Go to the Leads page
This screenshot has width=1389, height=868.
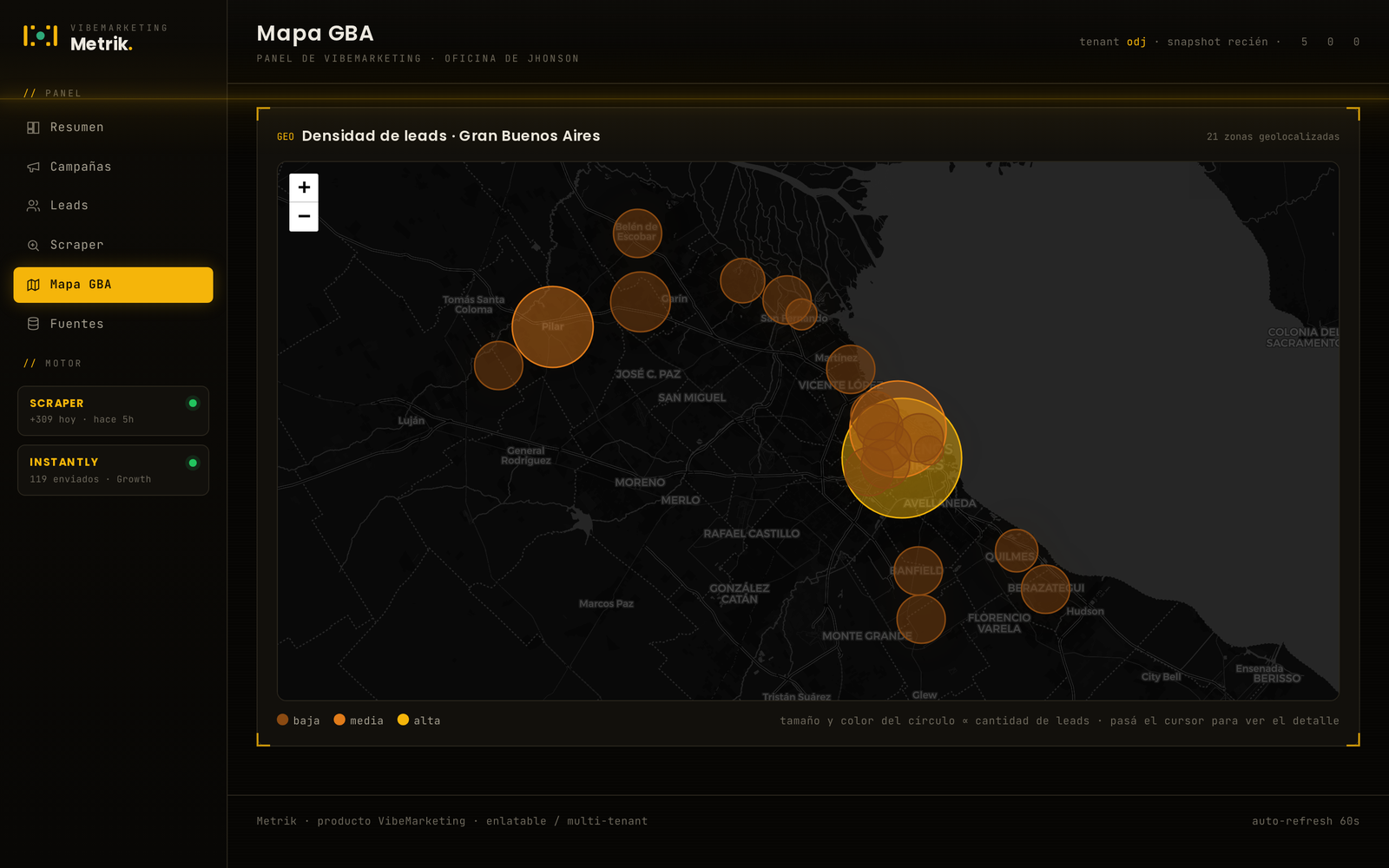[113, 206]
